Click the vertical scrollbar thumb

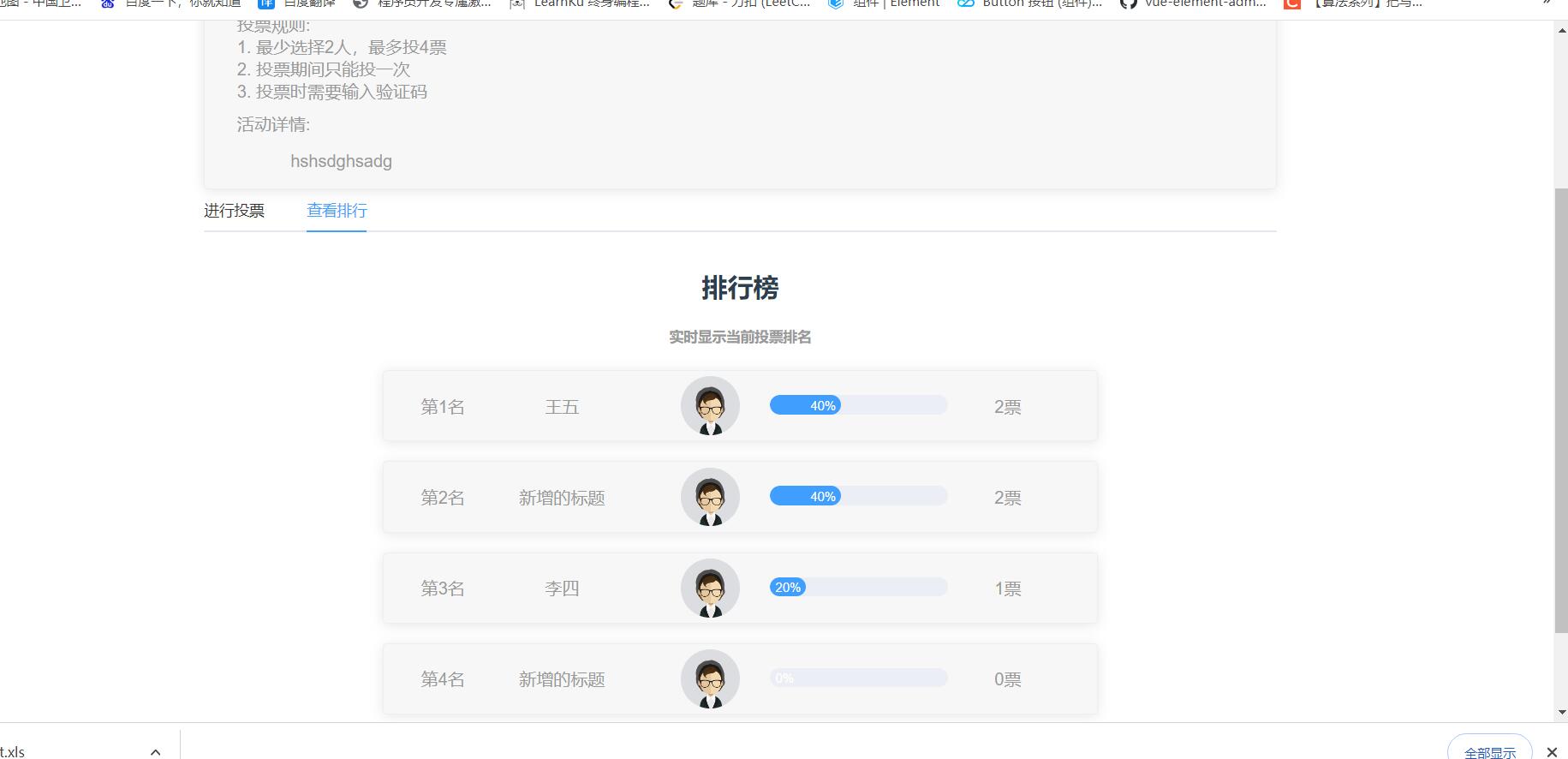point(1561,410)
